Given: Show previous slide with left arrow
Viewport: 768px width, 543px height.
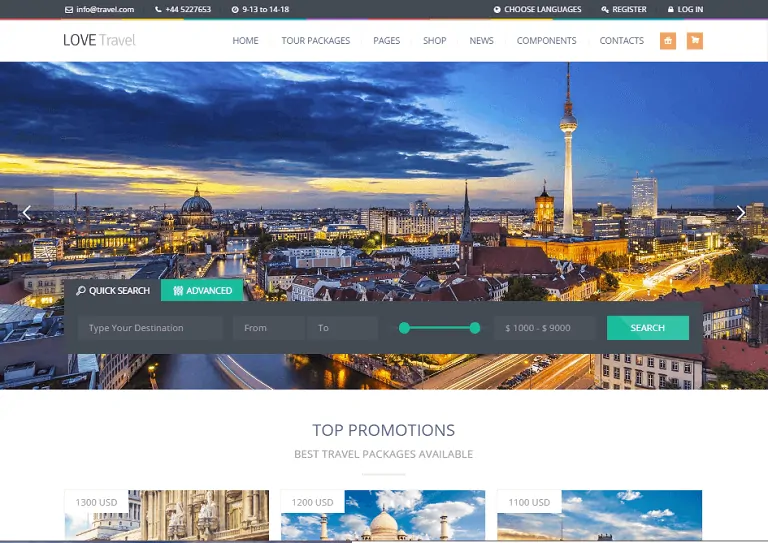Looking at the screenshot, I should (27, 212).
